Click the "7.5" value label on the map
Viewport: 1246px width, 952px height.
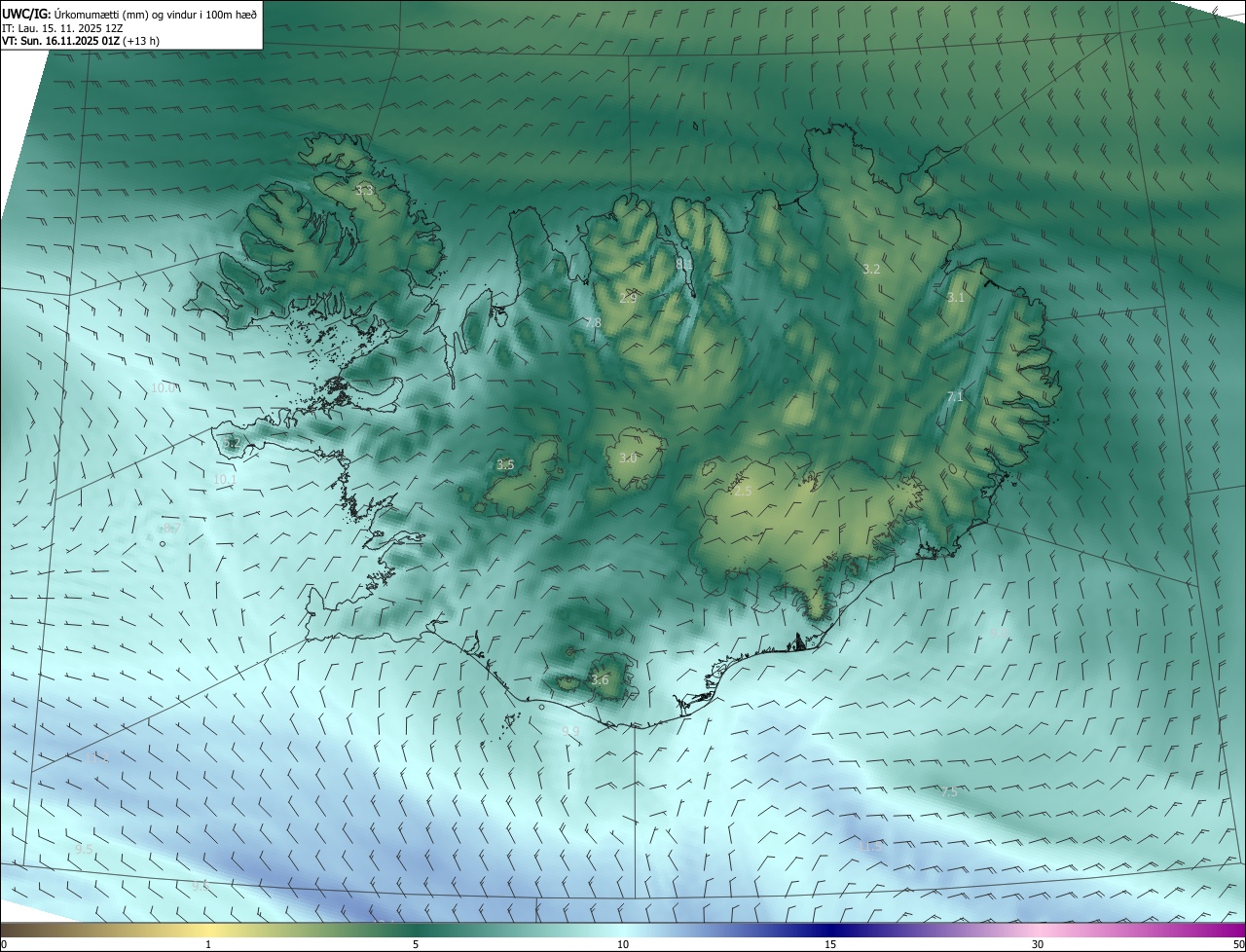[949, 792]
